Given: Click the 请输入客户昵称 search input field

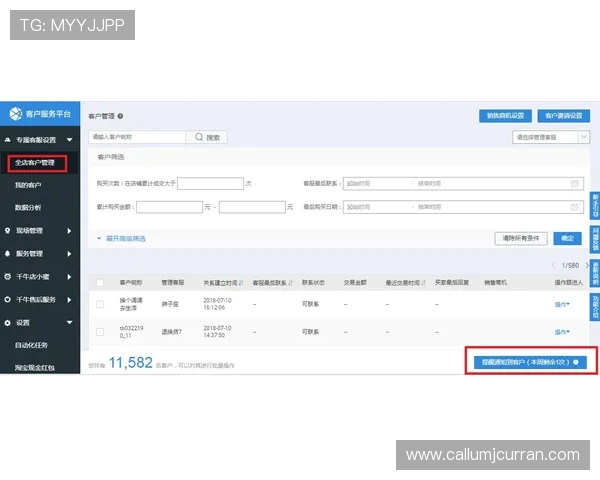Looking at the screenshot, I should tap(136, 137).
